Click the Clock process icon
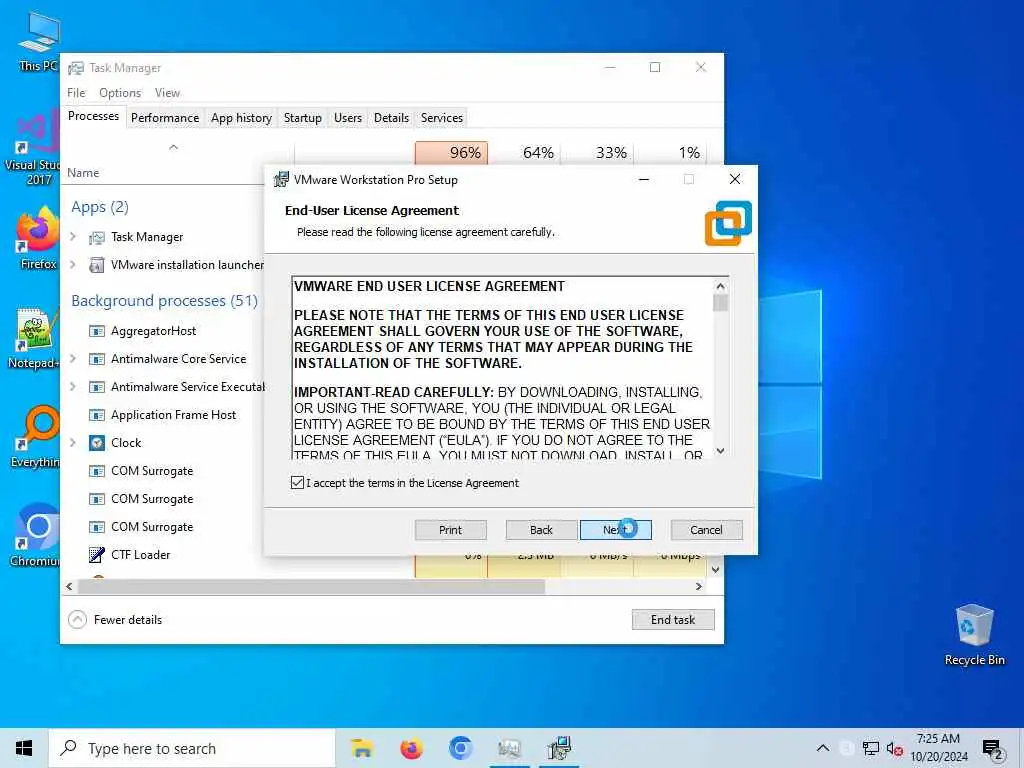1024x768 pixels. 97,443
